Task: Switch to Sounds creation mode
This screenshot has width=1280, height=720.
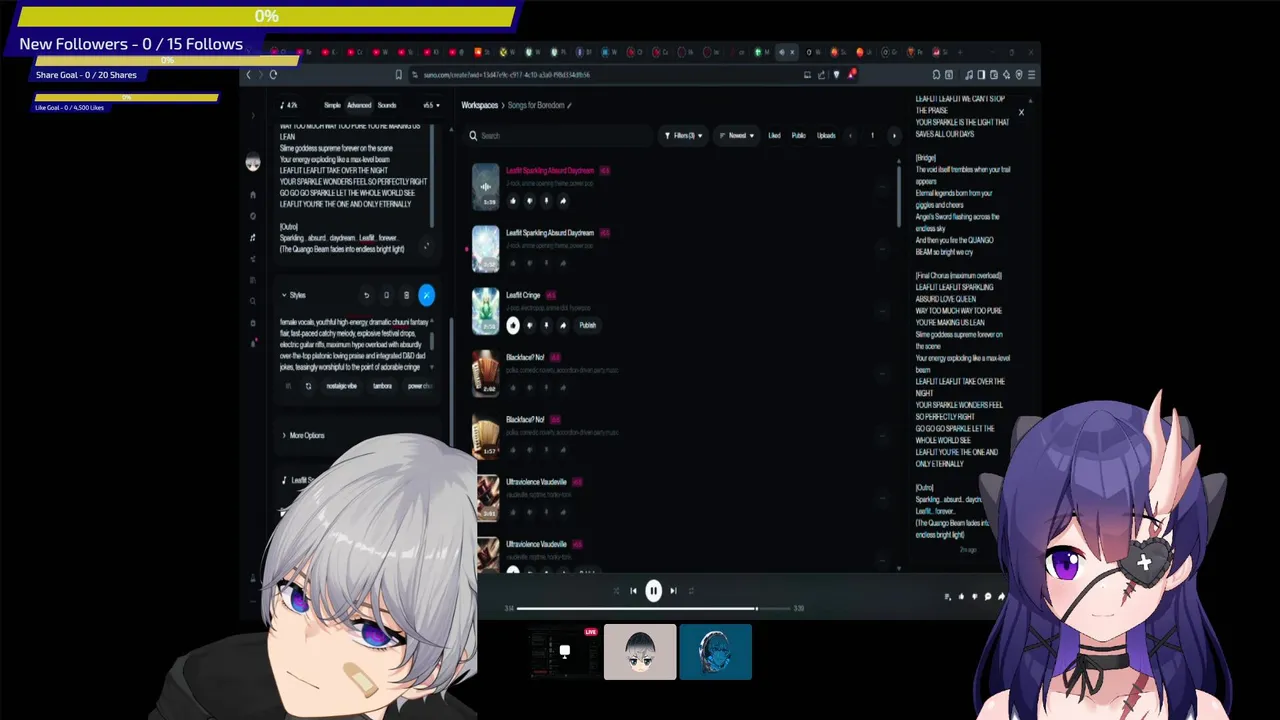Action: coord(387,105)
